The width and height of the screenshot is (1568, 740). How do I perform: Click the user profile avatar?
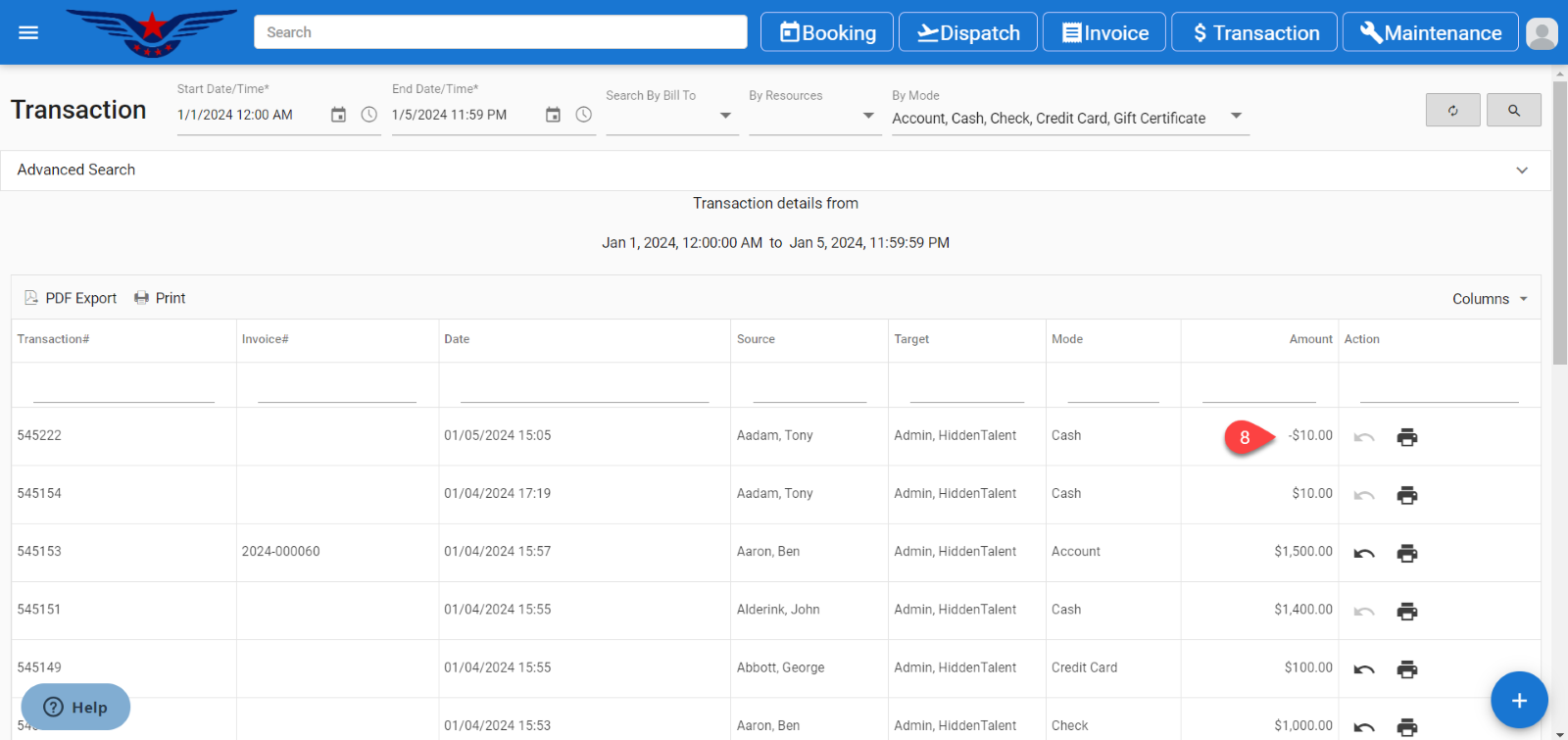[1542, 33]
